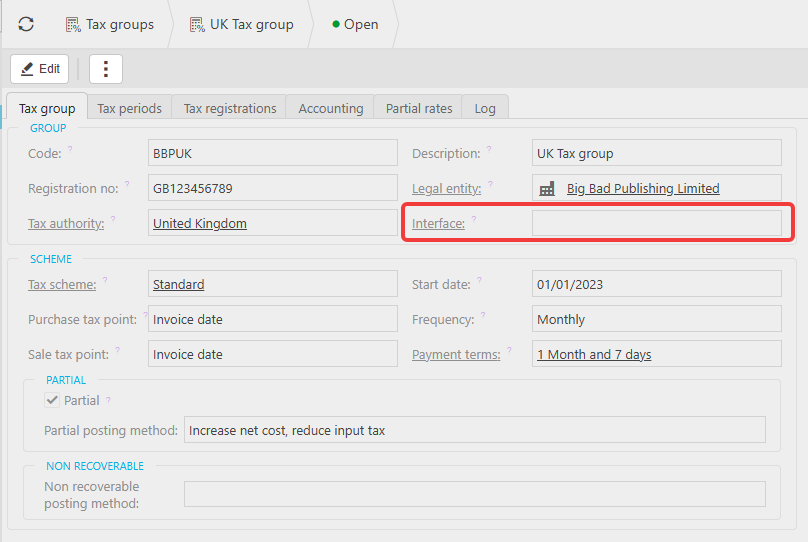Click help mark next to Interface
The image size is (808, 542).
[474, 218]
